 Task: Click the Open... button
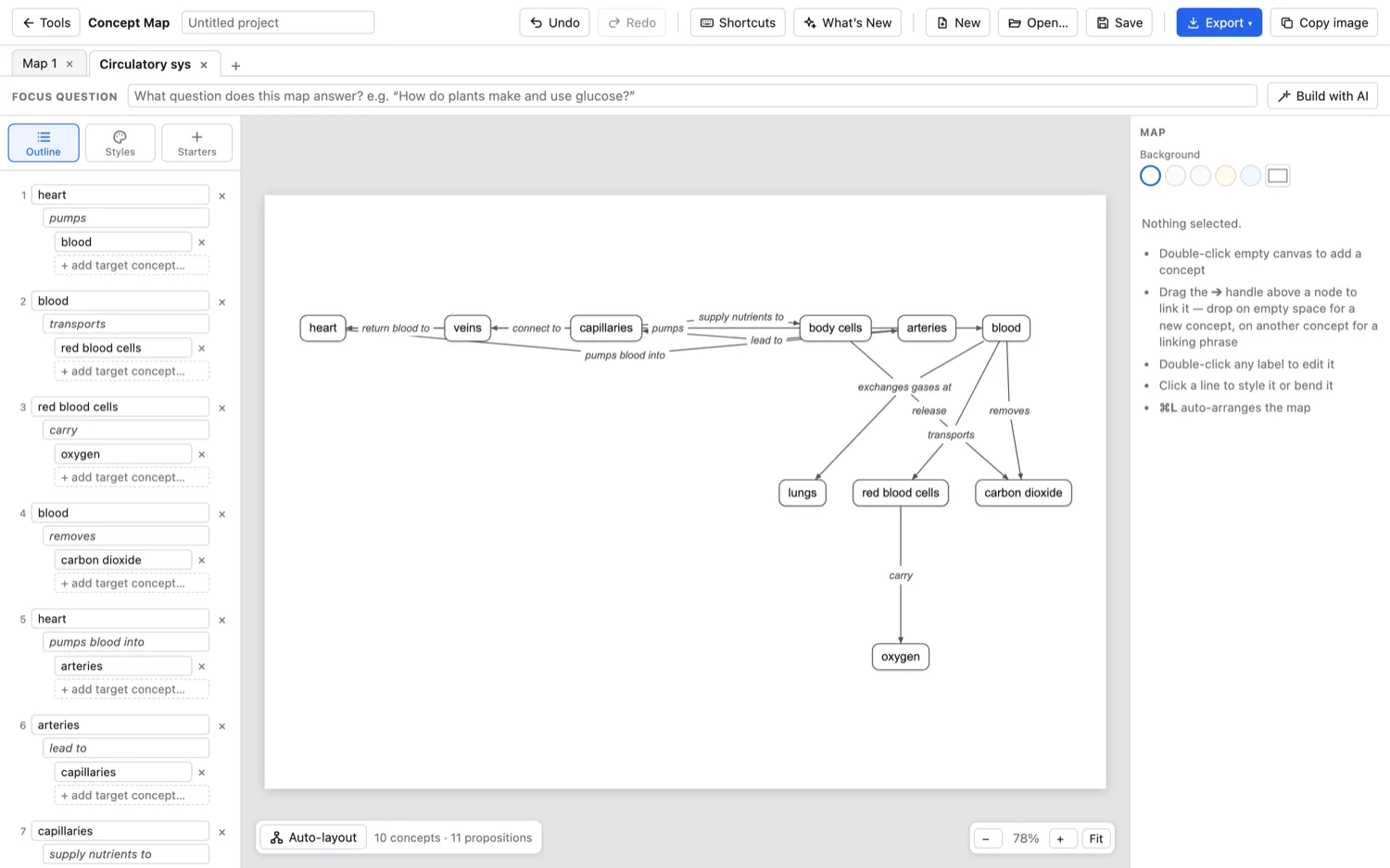pyautogui.click(x=1037, y=22)
